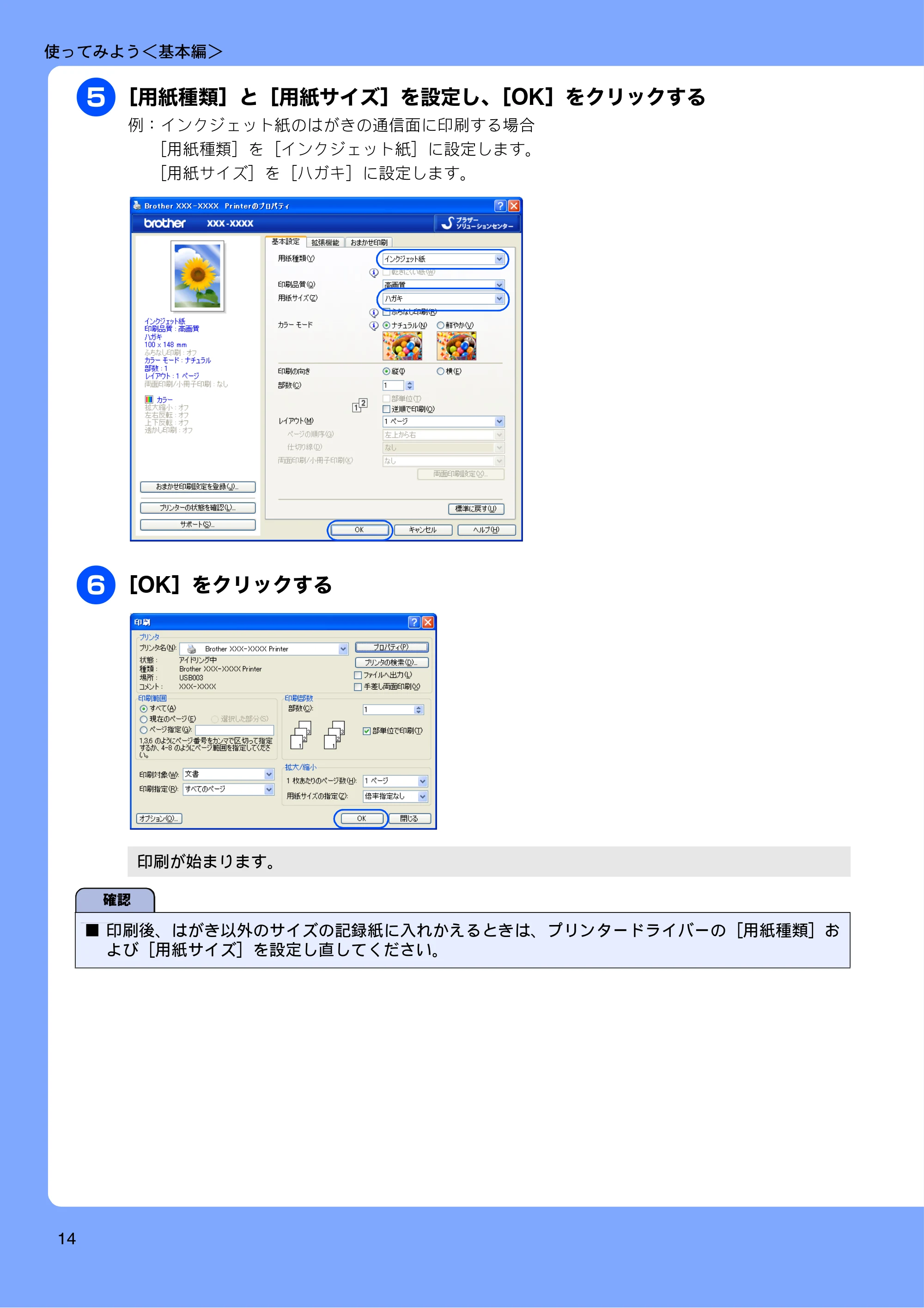
Task: Switch to the 基本設定 tab
Action: pyautogui.click(x=286, y=242)
